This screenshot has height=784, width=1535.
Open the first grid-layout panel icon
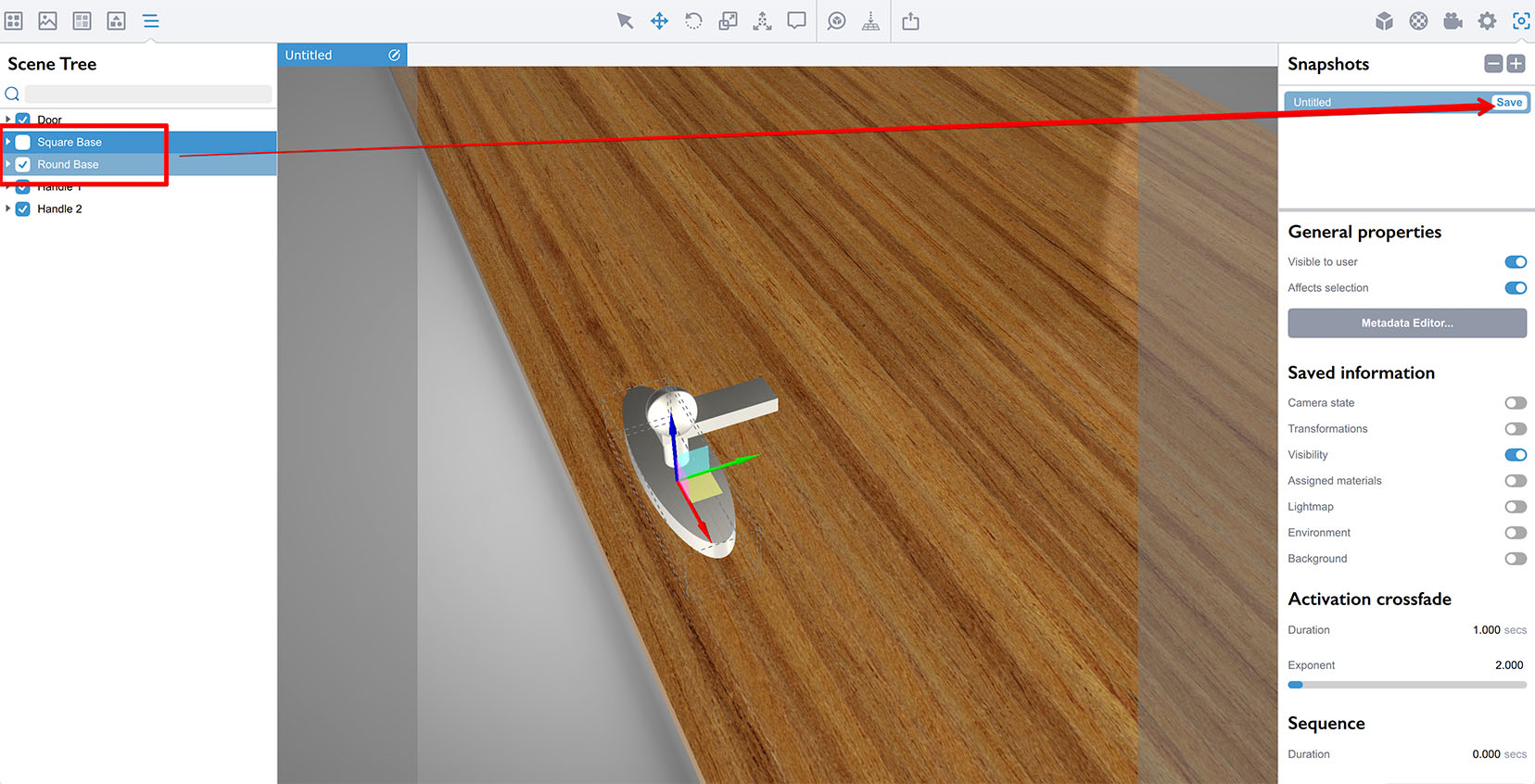(14, 20)
